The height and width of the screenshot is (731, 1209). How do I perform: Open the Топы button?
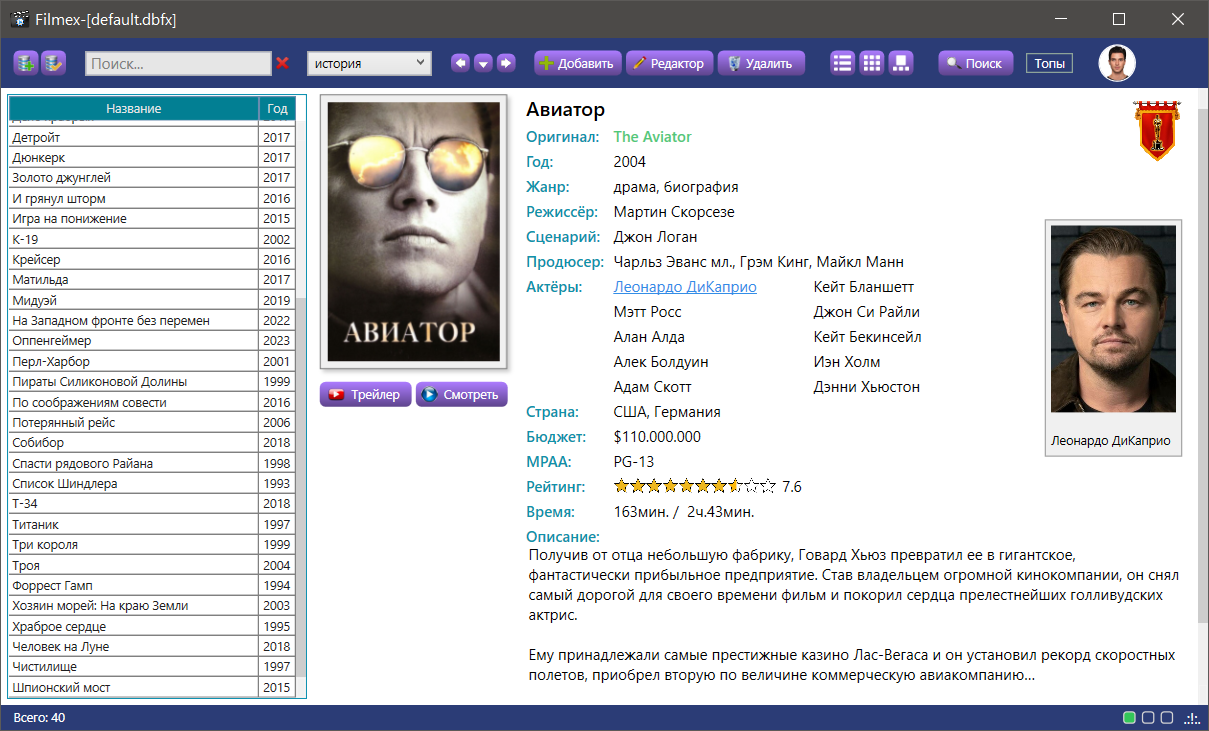point(1049,63)
